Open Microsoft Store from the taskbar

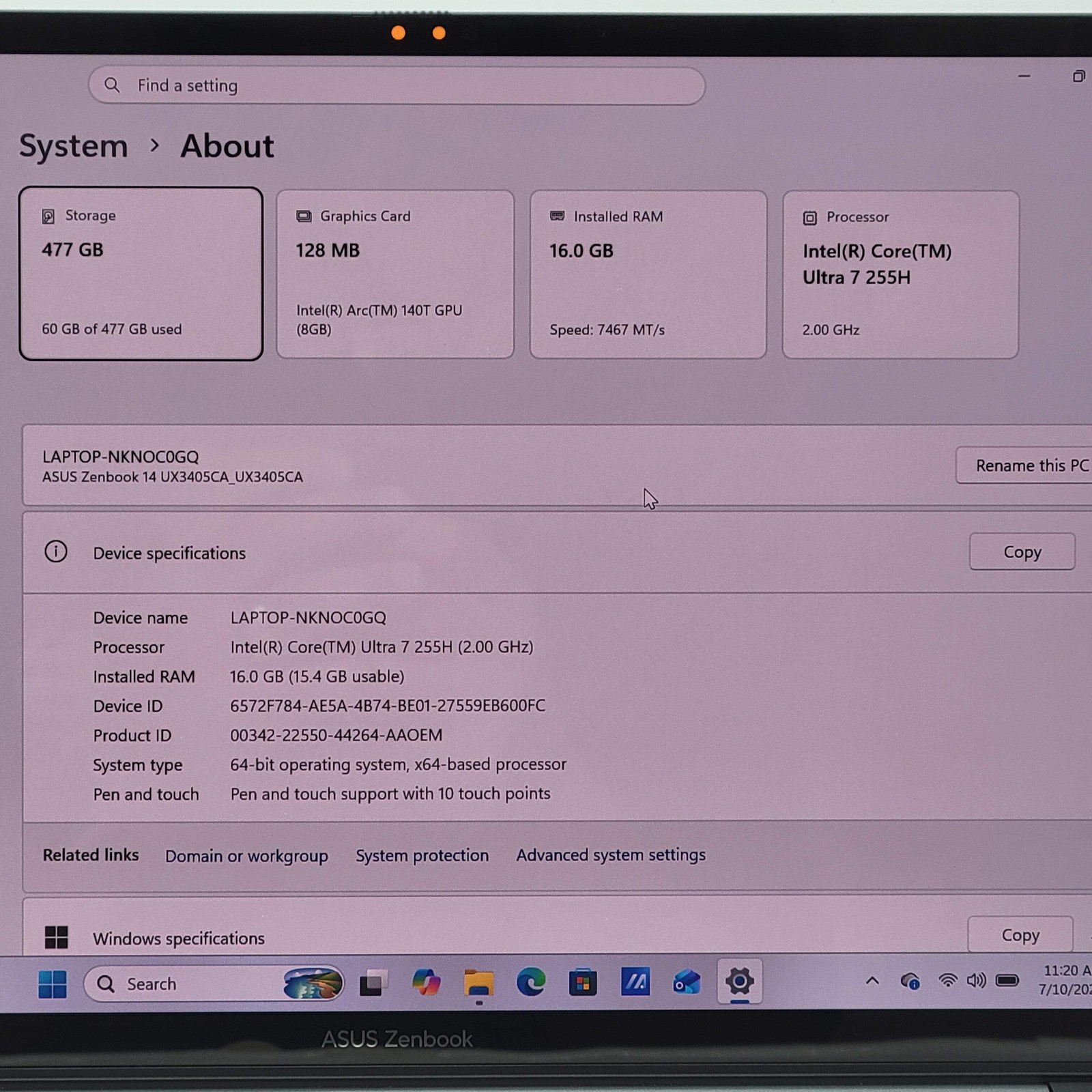(583, 983)
